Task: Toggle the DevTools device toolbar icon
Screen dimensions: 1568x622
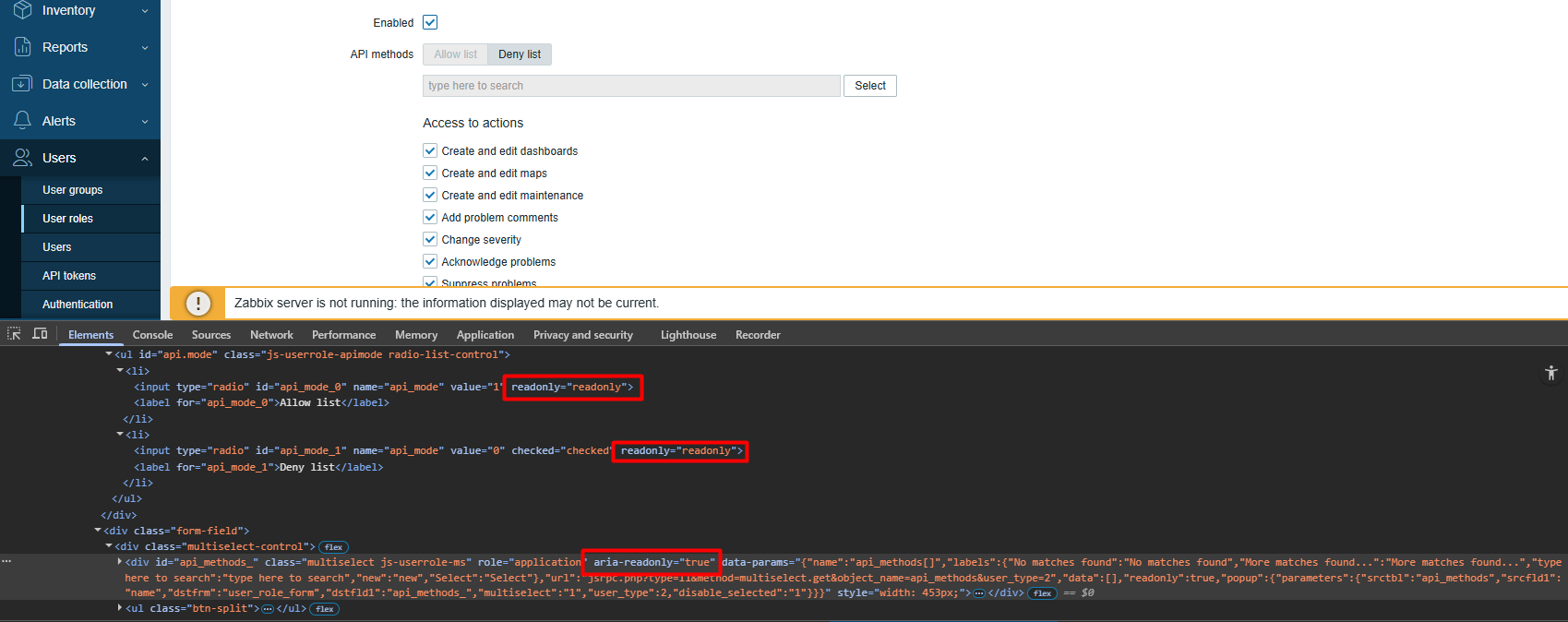Action: coord(40,334)
